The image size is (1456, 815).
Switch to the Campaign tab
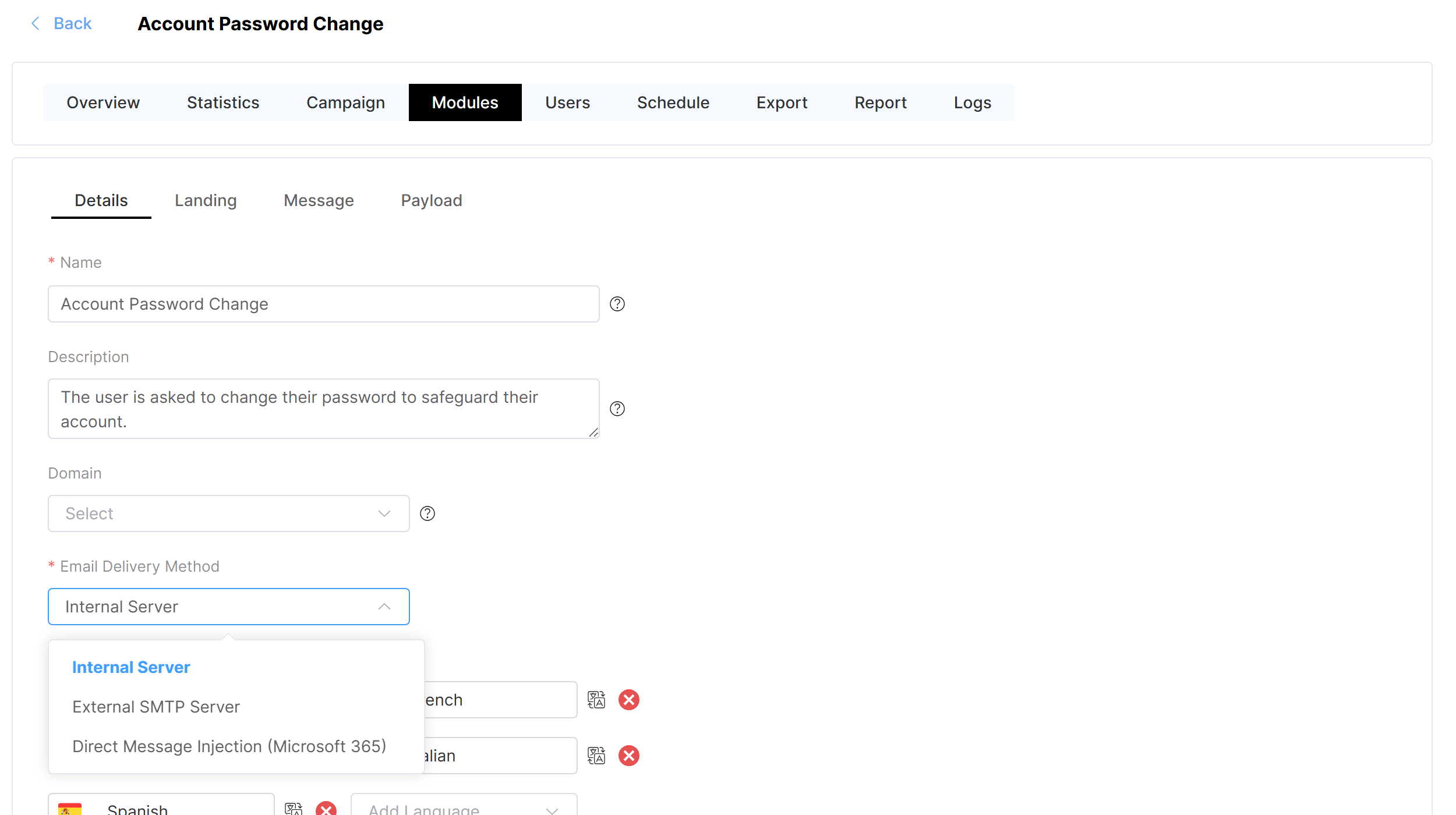click(x=345, y=102)
